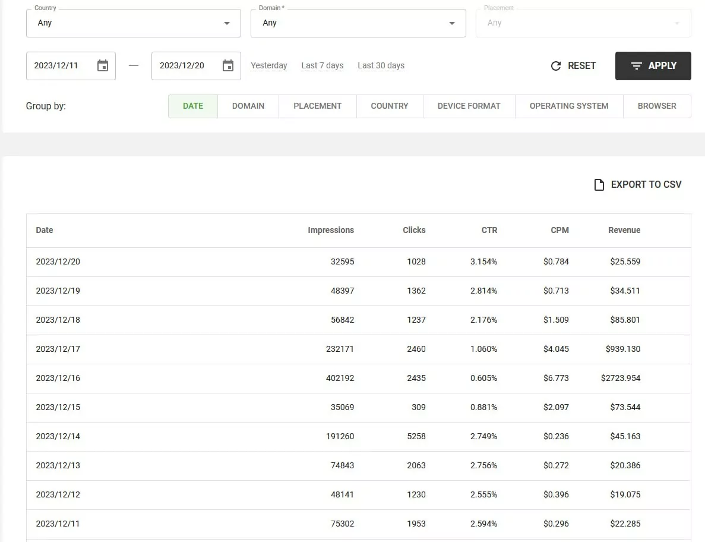Open the start date calendar picker icon

[103, 66]
